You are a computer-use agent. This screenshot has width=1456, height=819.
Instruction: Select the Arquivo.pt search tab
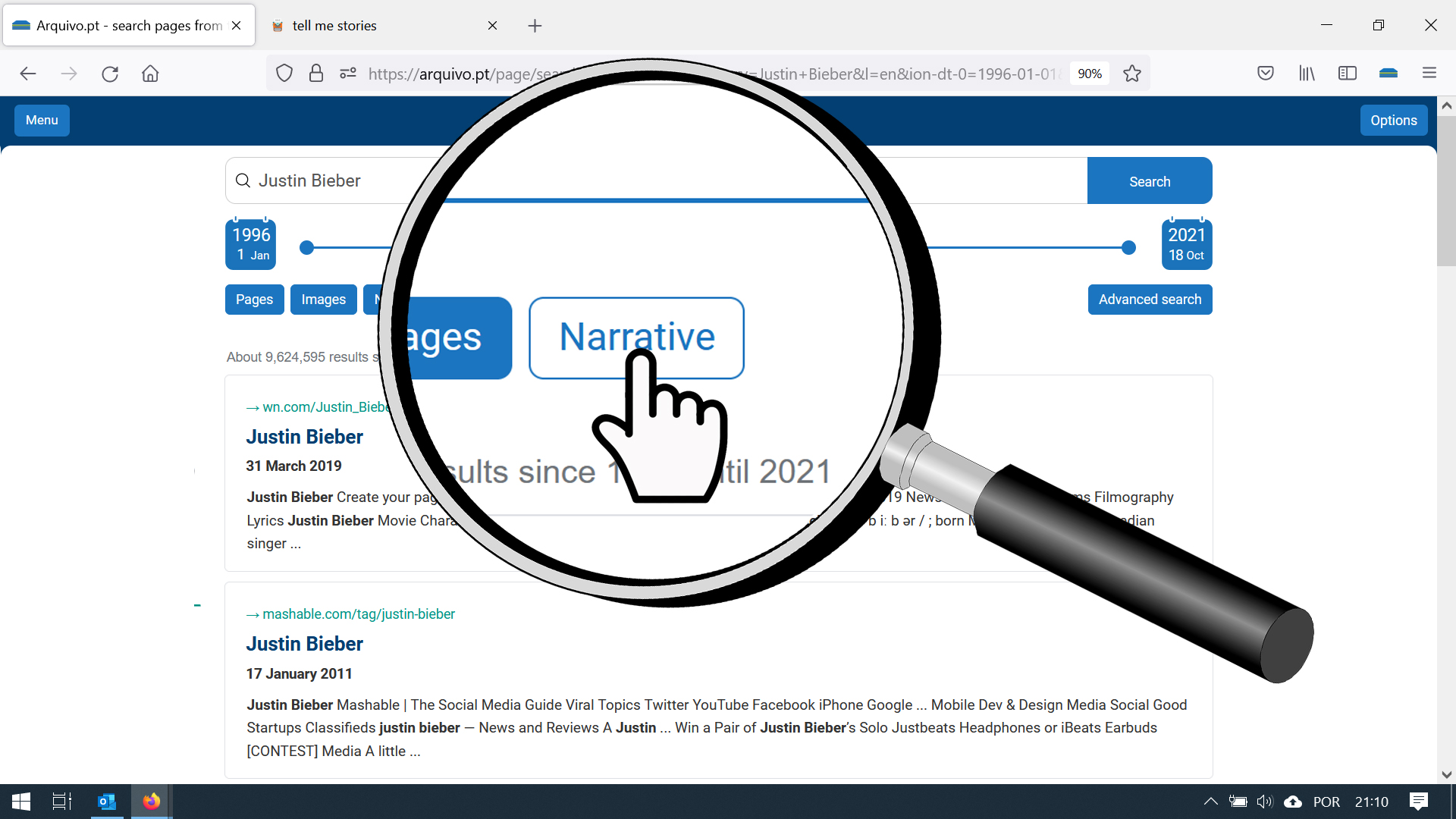click(x=129, y=26)
